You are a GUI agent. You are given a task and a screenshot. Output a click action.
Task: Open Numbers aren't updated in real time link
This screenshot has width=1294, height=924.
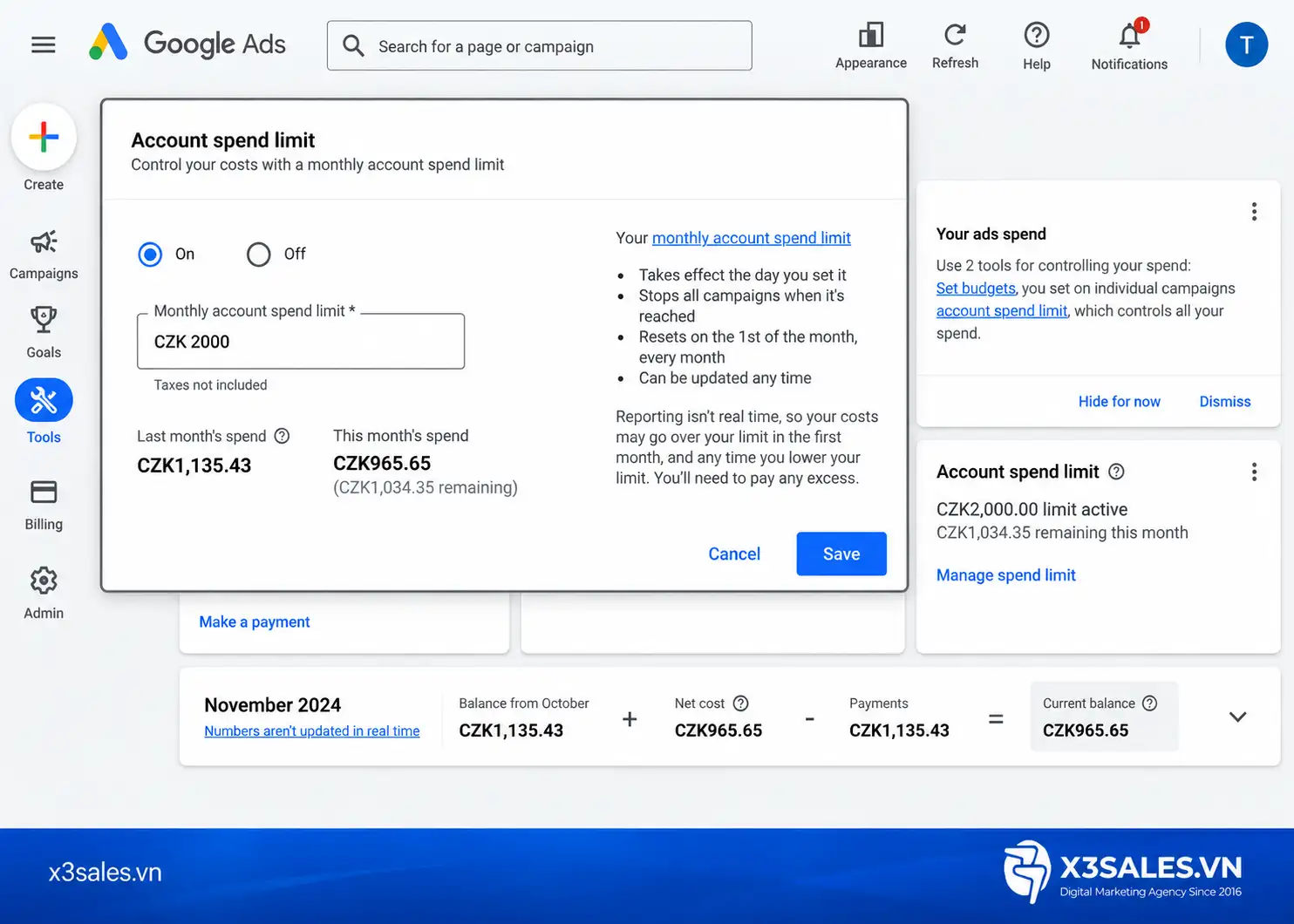pos(312,731)
